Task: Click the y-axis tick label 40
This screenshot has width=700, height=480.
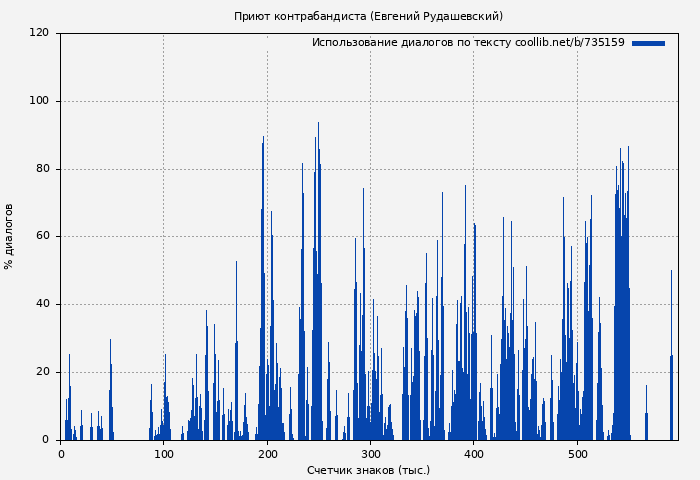Action: pos(42,304)
